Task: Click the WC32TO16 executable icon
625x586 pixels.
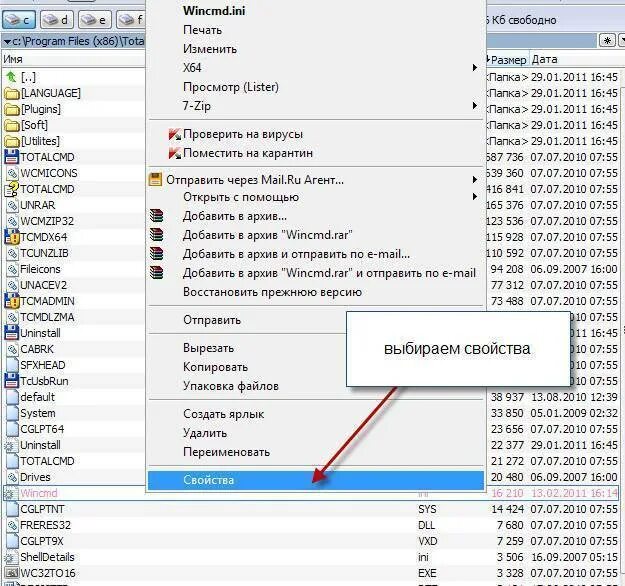Action: [x=12, y=573]
